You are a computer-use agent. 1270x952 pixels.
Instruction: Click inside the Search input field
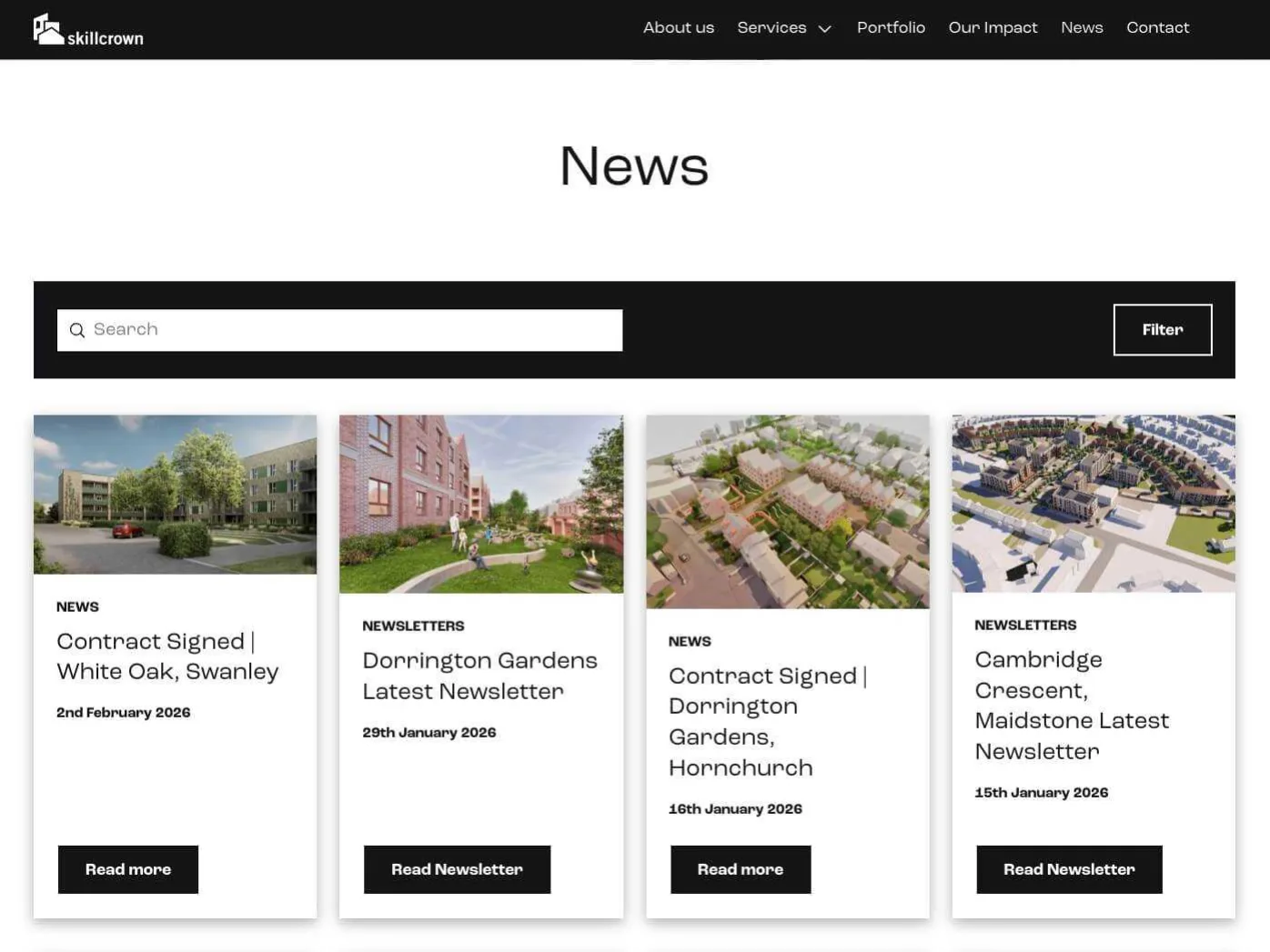(355, 330)
